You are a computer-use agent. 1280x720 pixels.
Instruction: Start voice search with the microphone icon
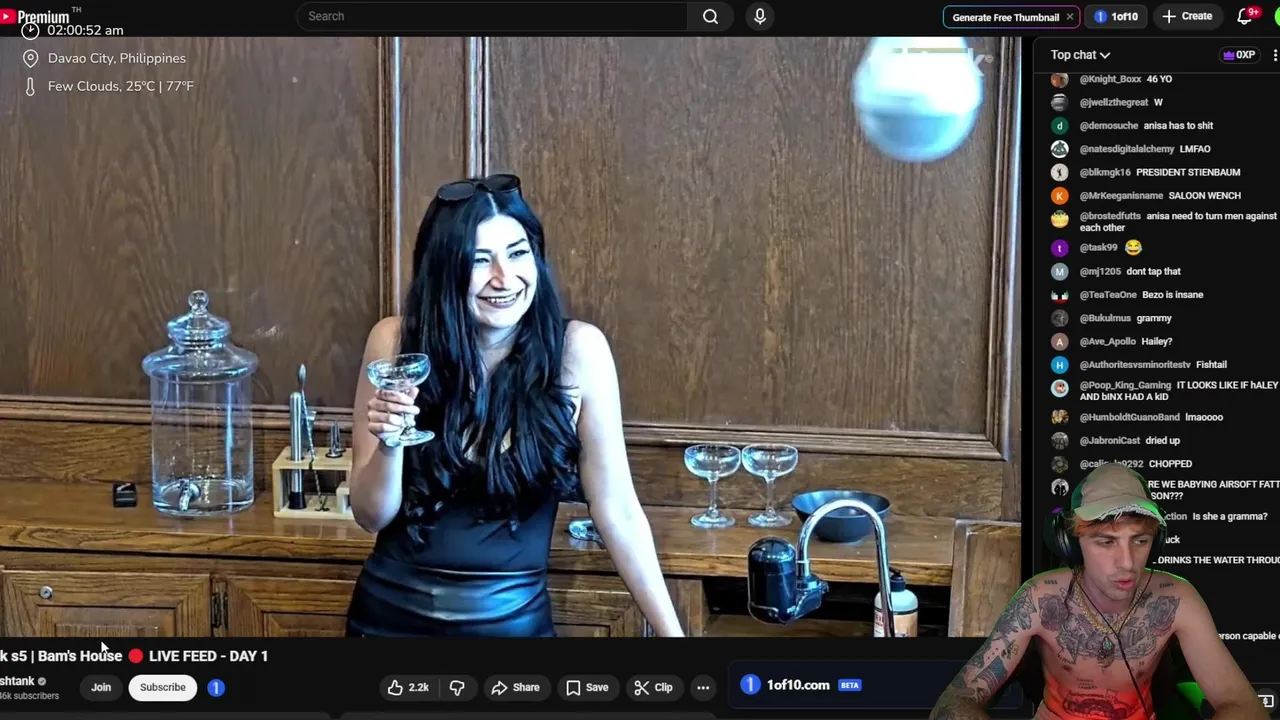(x=760, y=16)
